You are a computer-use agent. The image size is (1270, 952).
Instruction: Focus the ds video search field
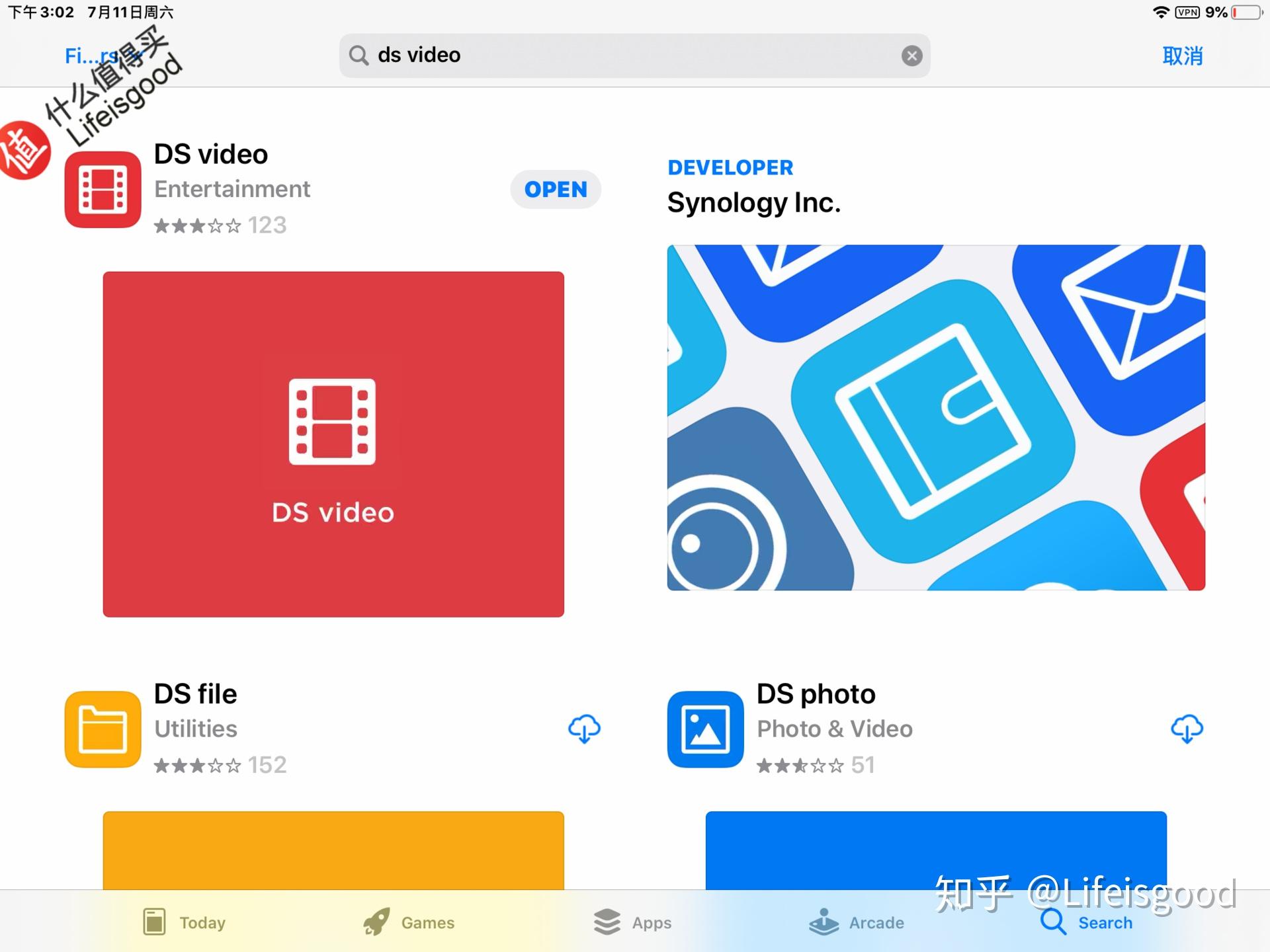click(x=634, y=56)
